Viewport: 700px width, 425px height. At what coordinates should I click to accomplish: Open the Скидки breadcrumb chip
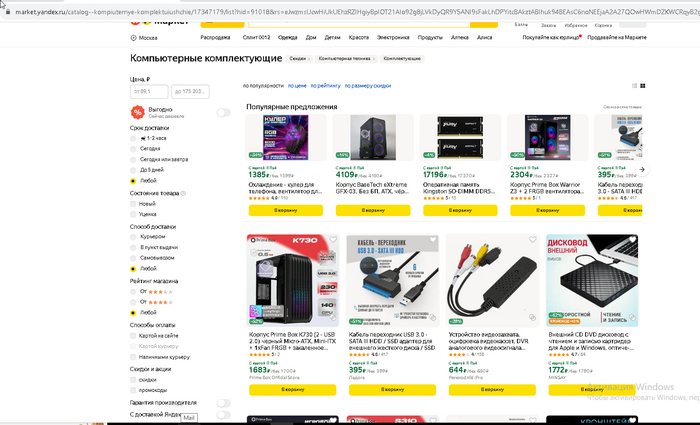(299, 58)
